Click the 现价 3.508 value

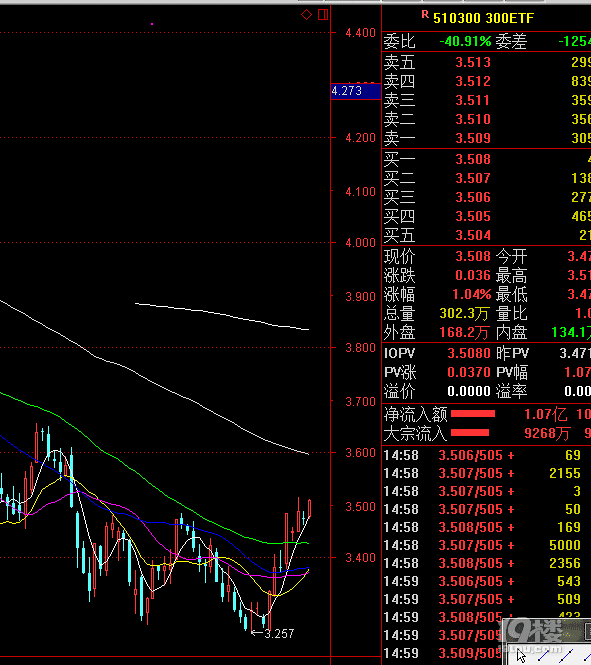[473, 256]
